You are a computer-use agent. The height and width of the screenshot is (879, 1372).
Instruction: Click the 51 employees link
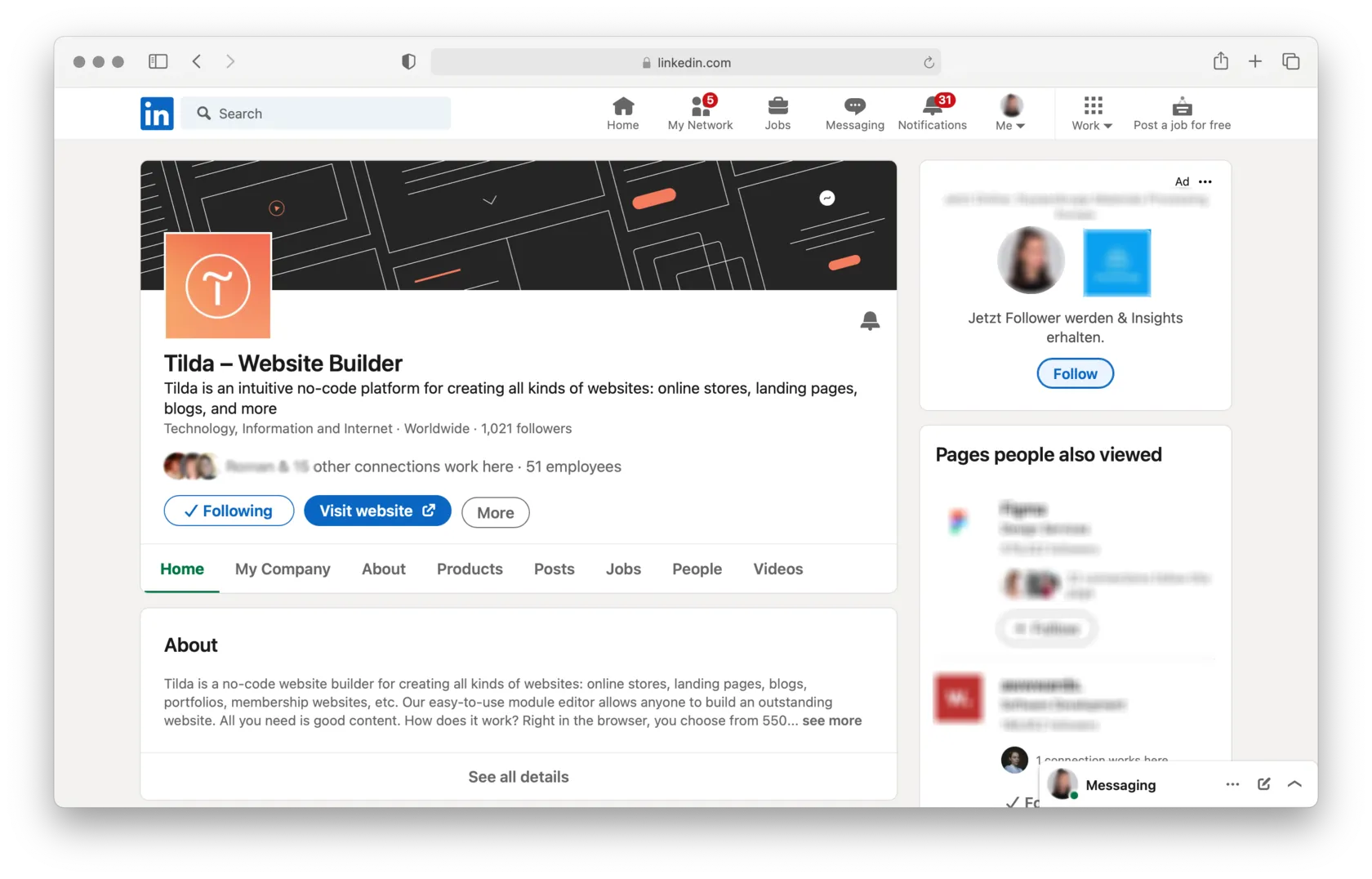pos(573,466)
